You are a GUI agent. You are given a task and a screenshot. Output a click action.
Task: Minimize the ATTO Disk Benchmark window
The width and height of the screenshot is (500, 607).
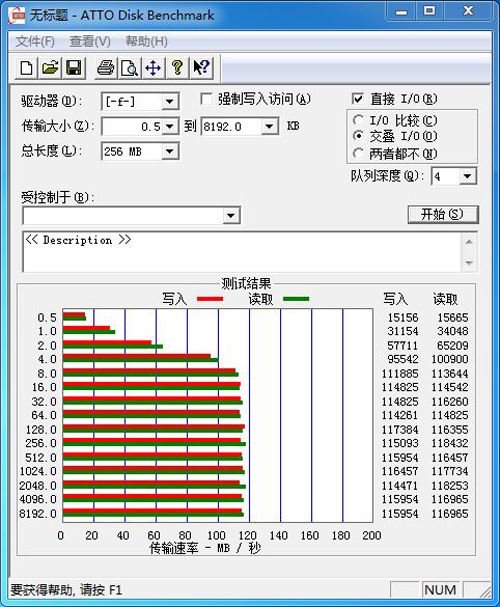[401, 11]
